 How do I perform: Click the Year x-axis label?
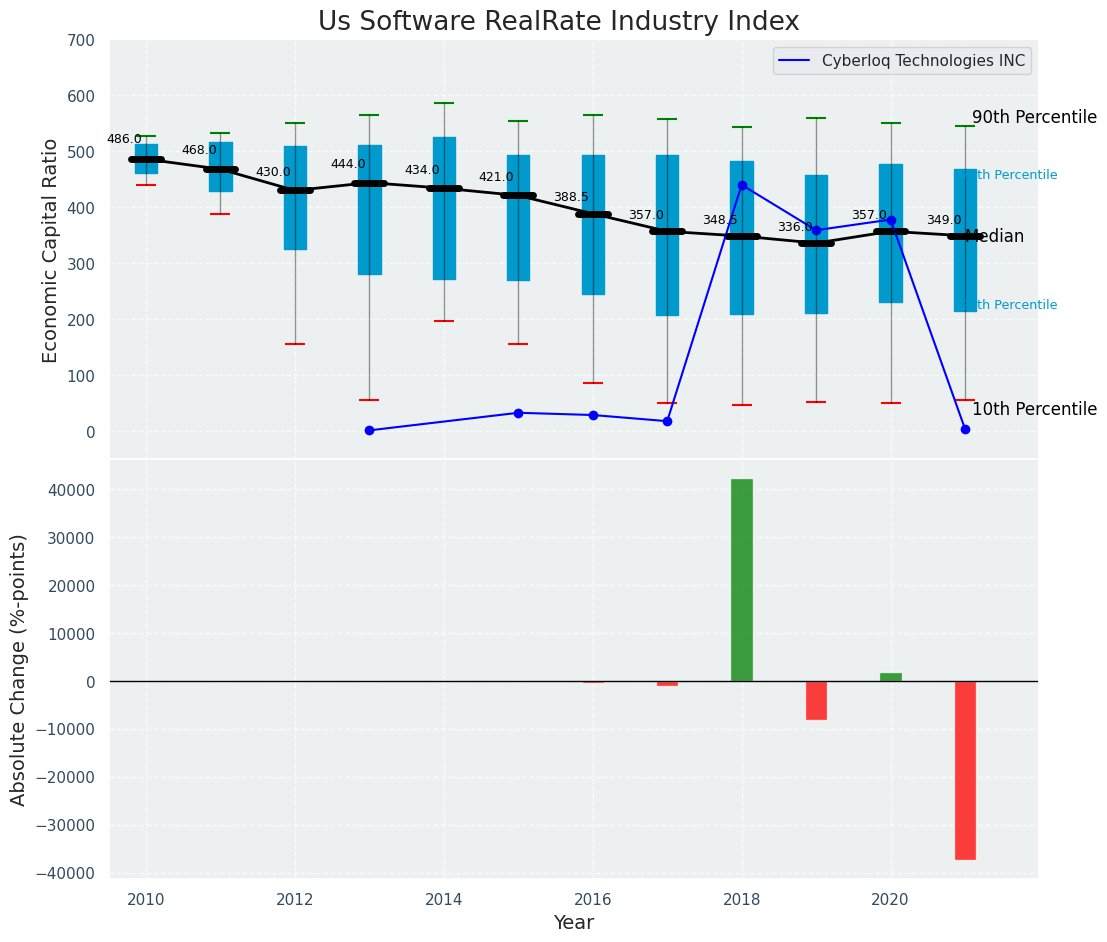pyautogui.click(x=573, y=922)
